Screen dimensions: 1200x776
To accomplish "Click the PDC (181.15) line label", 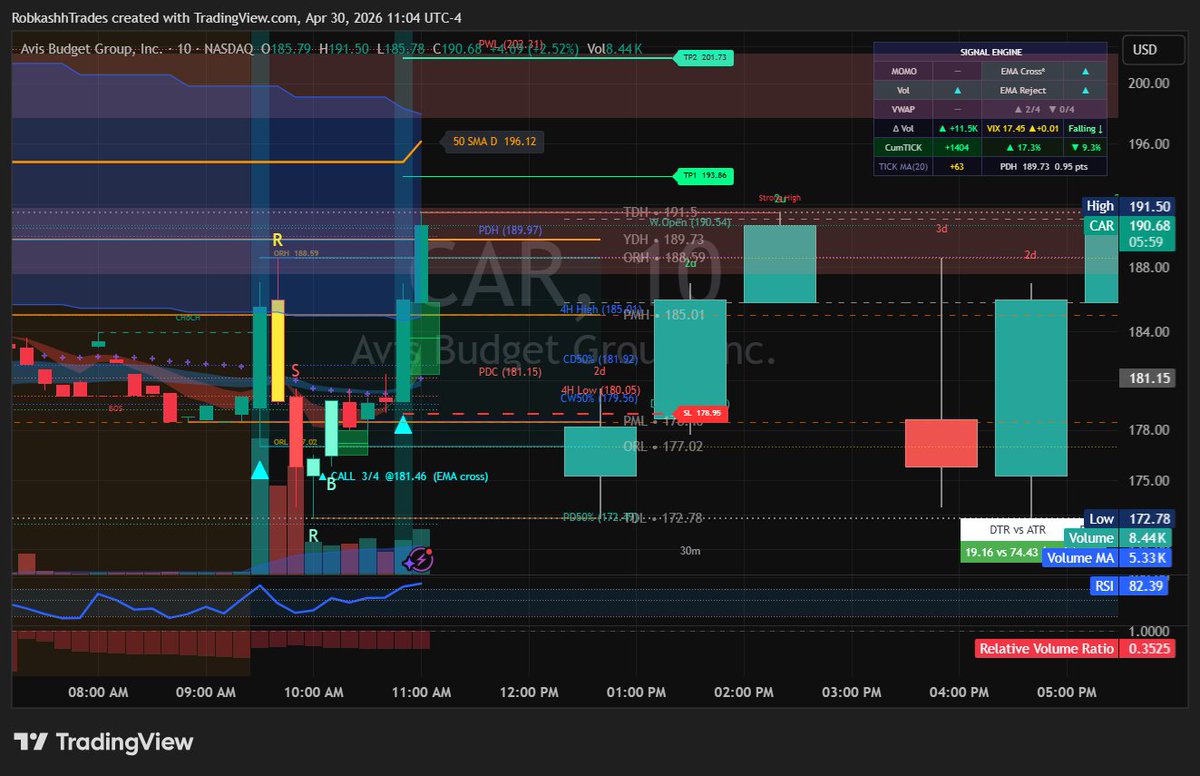I will 510,371.
